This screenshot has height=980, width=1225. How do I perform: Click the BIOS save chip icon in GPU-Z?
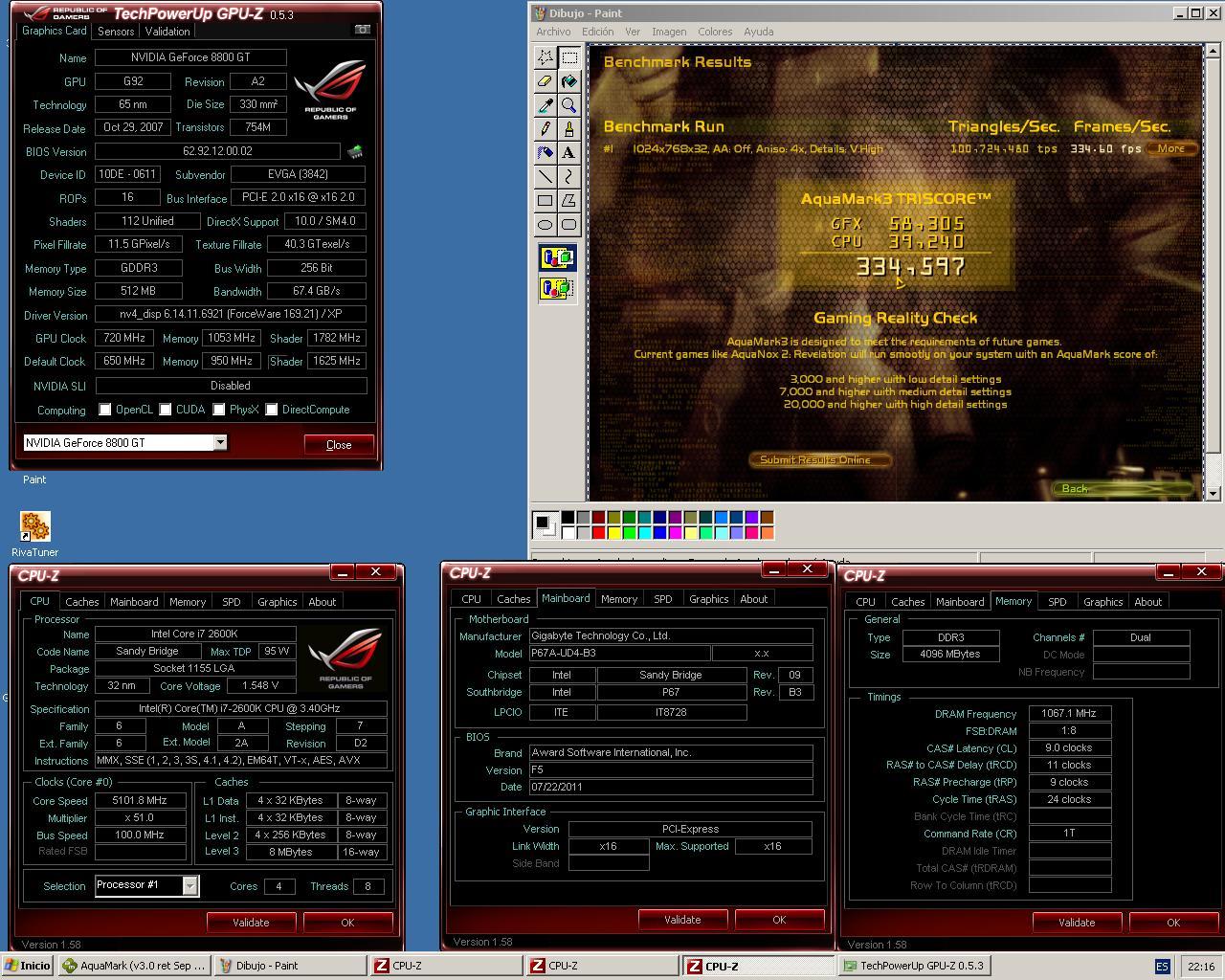click(355, 151)
